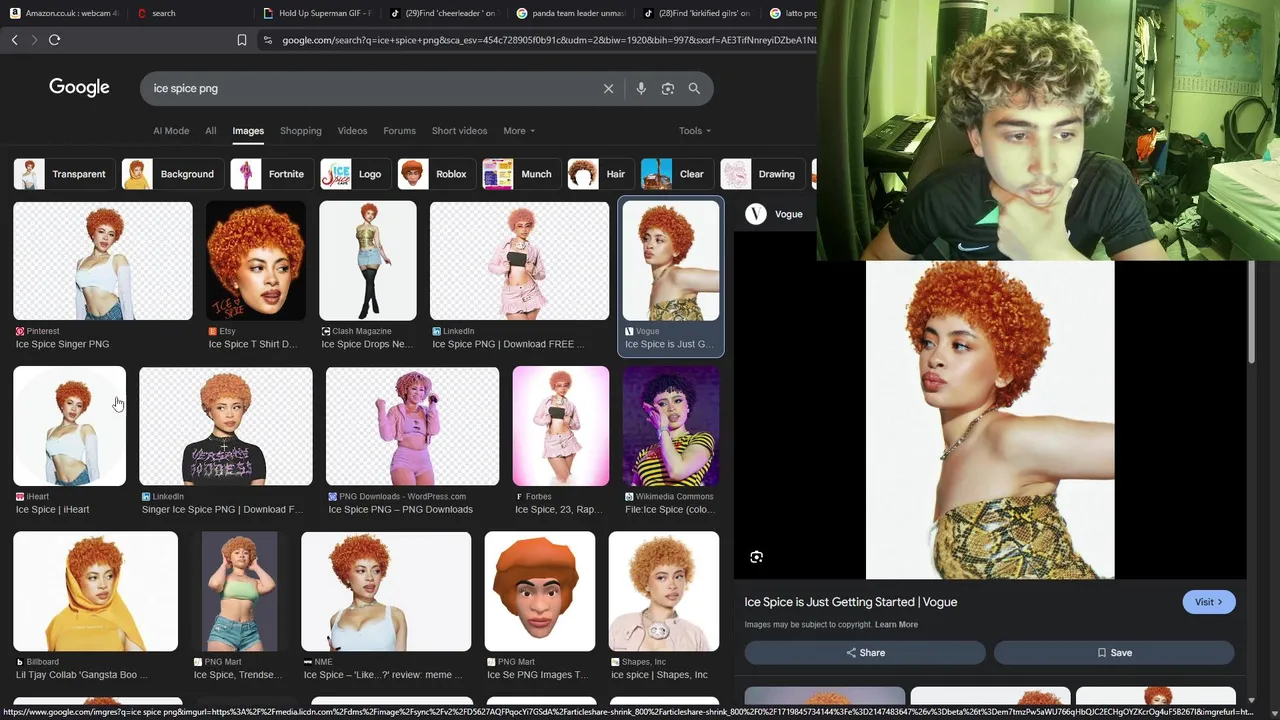Screen dimensions: 1280x720
Task: Open the Wikimedia Commons image thumbnail
Action: point(671,426)
